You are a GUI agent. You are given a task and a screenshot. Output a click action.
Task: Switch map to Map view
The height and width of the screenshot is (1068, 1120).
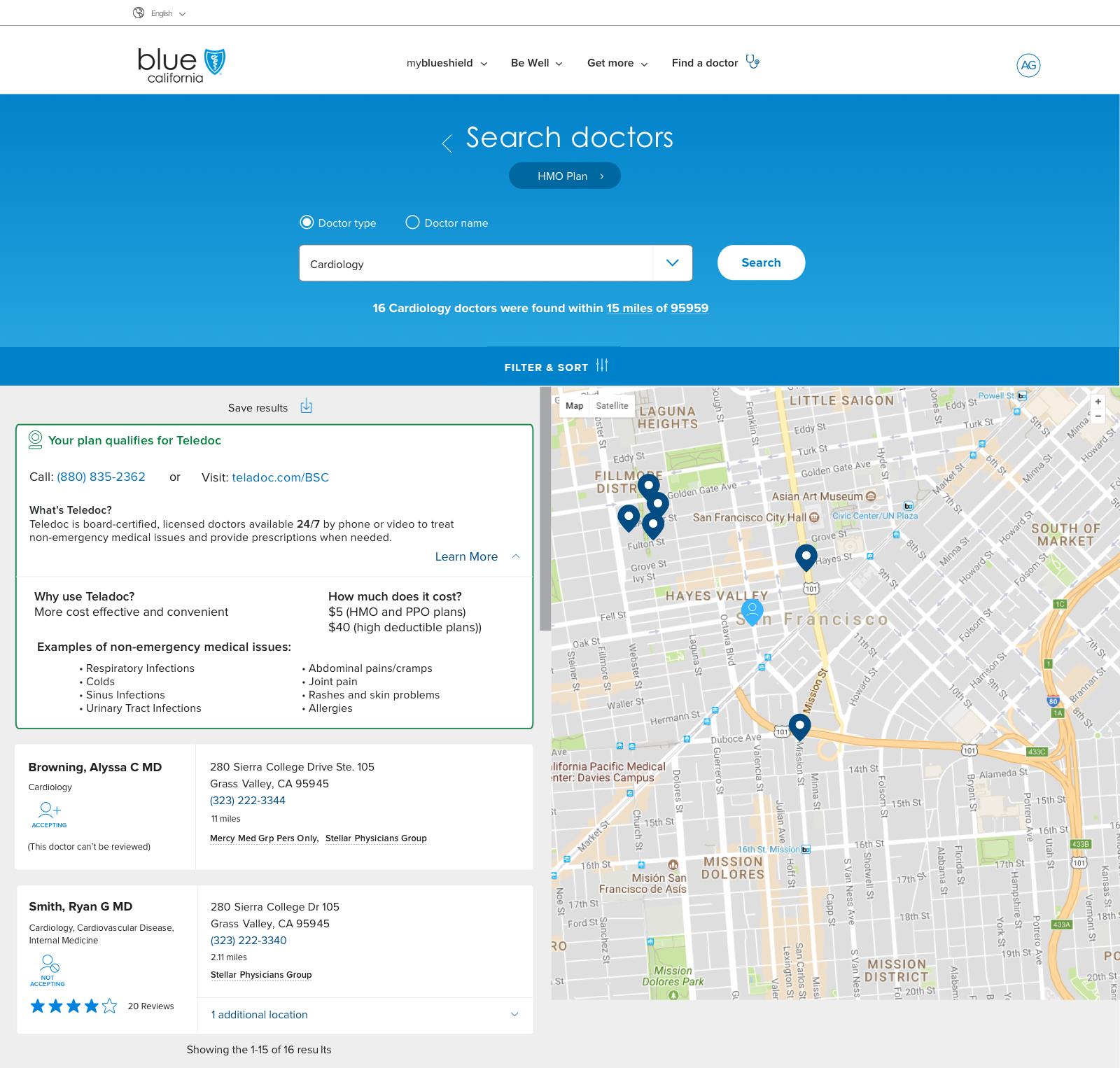[574, 406]
